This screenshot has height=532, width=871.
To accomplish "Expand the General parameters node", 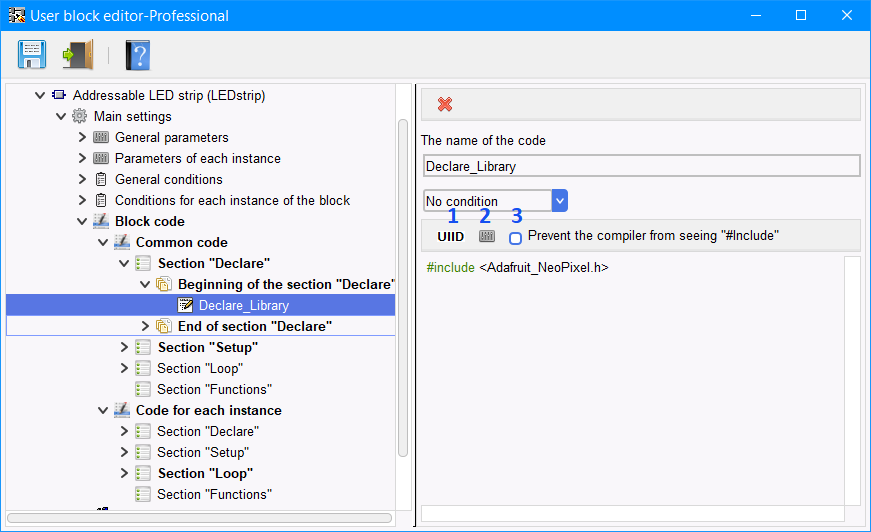I will pos(82,137).
